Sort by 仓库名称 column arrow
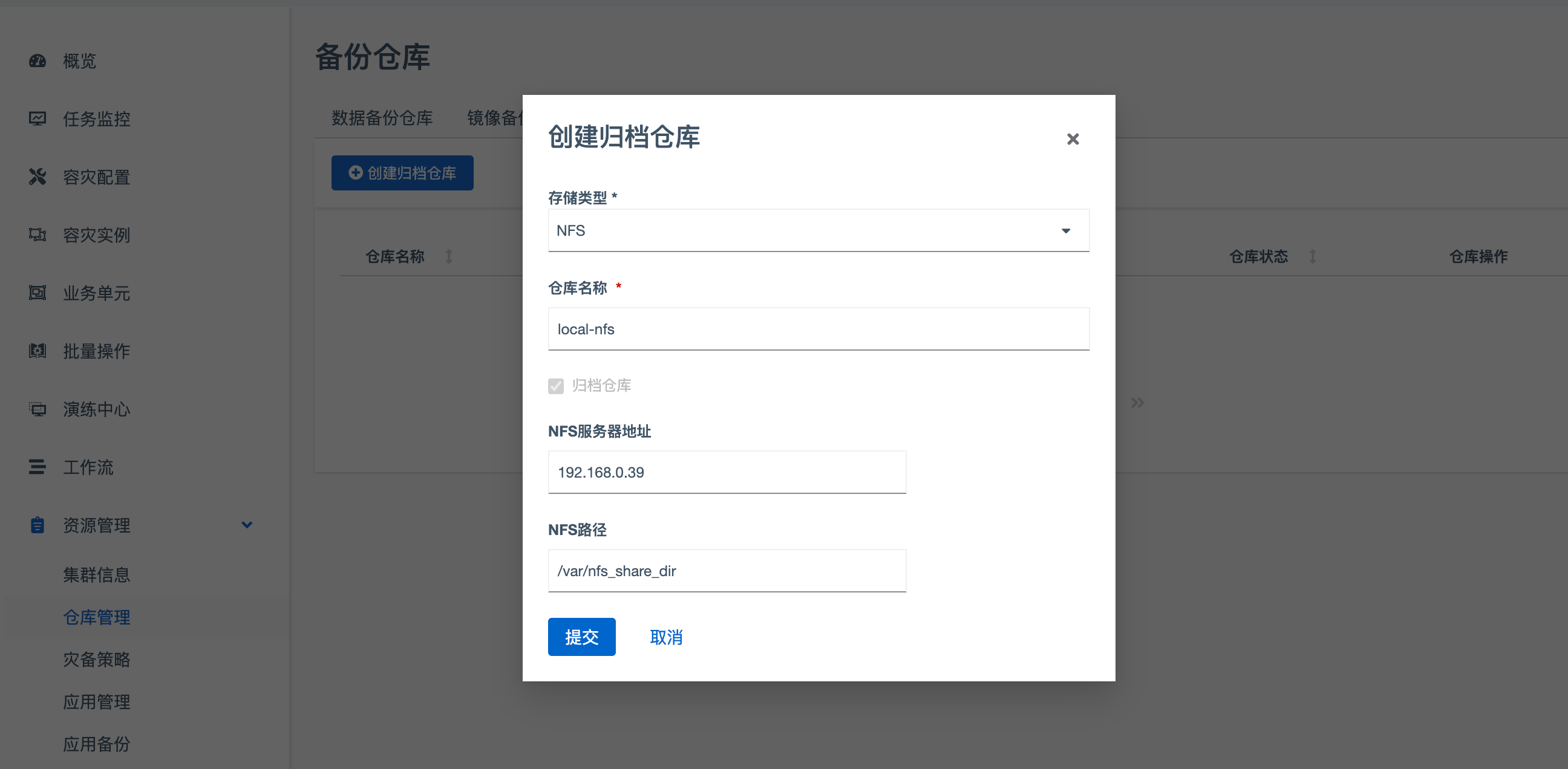 [449, 257]
